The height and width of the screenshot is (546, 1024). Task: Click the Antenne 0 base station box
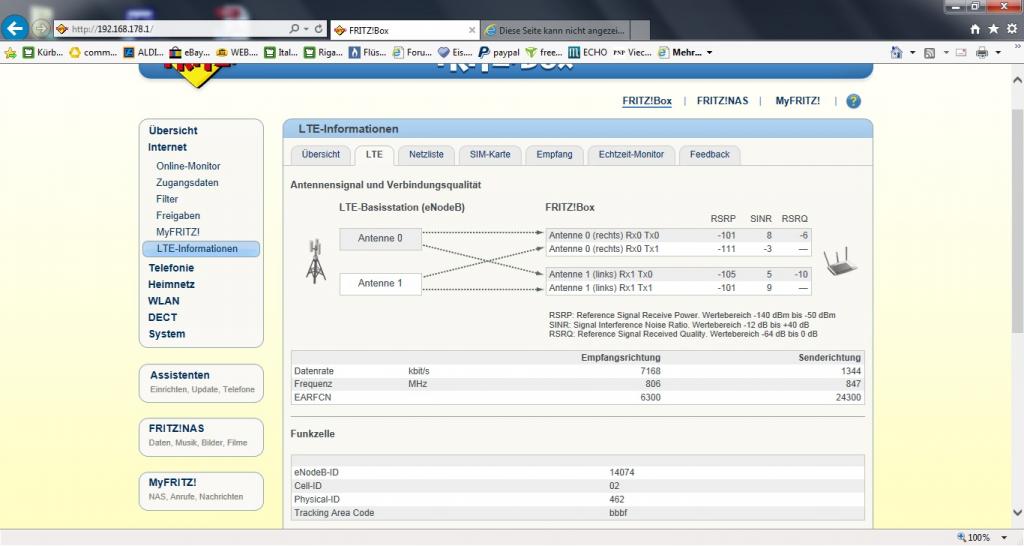coord(380,239)
